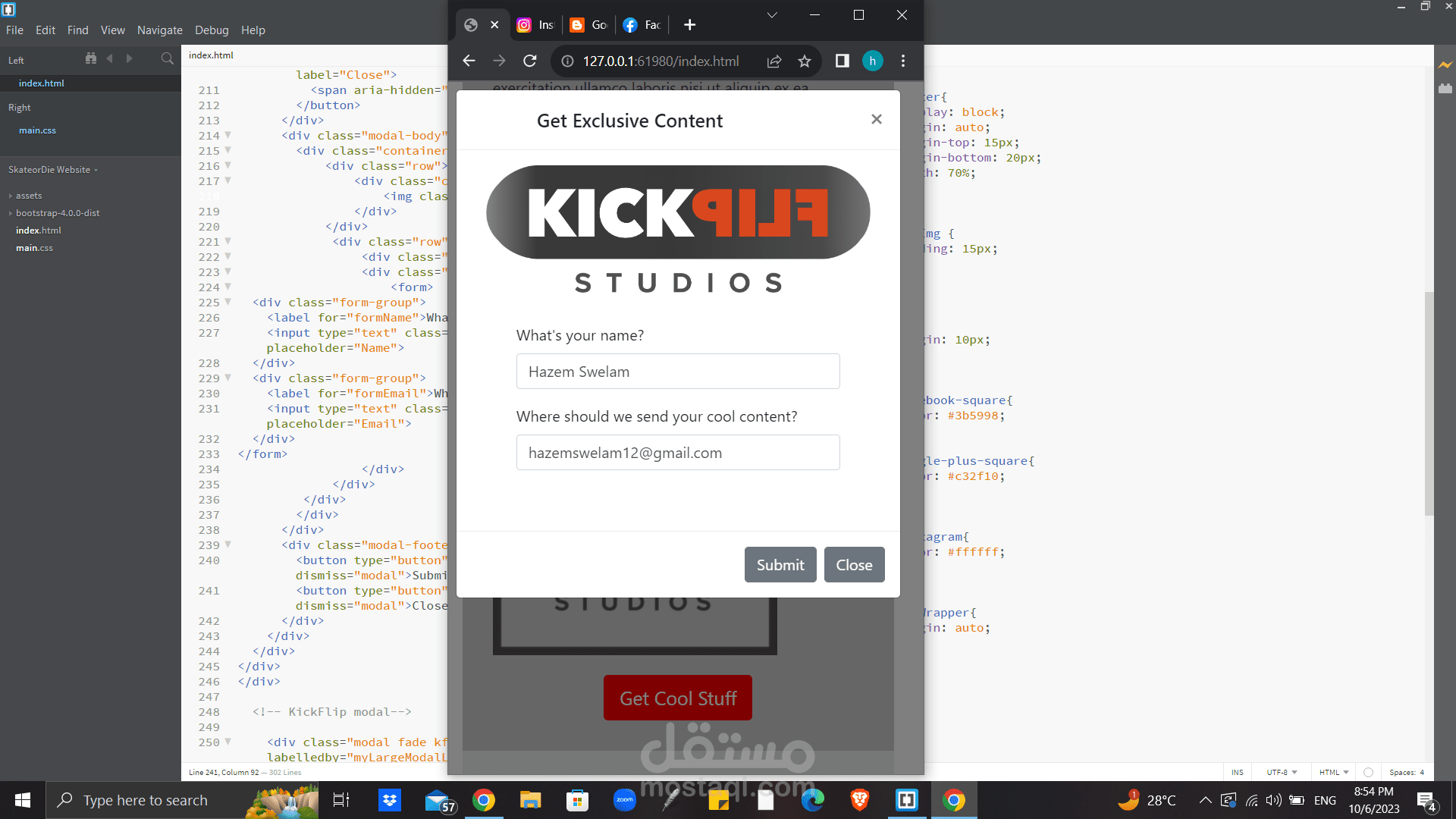Click the Submit button in modal
The image size is (1456, 819).
(x=780, y=565)
